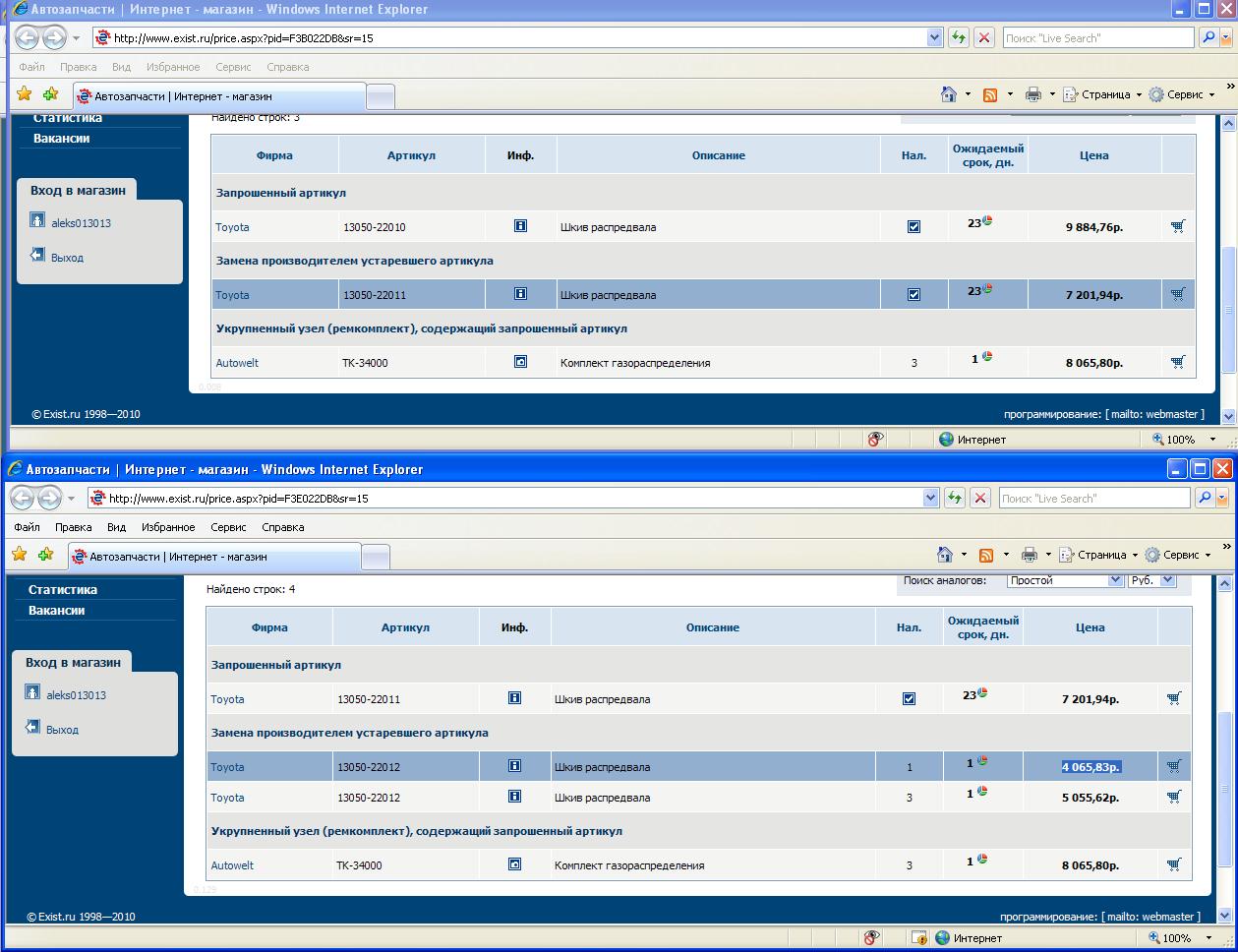1238x952 pixels.
Task: Open the 'Руб.' currency dropdown
Action: click(1151, 580)
